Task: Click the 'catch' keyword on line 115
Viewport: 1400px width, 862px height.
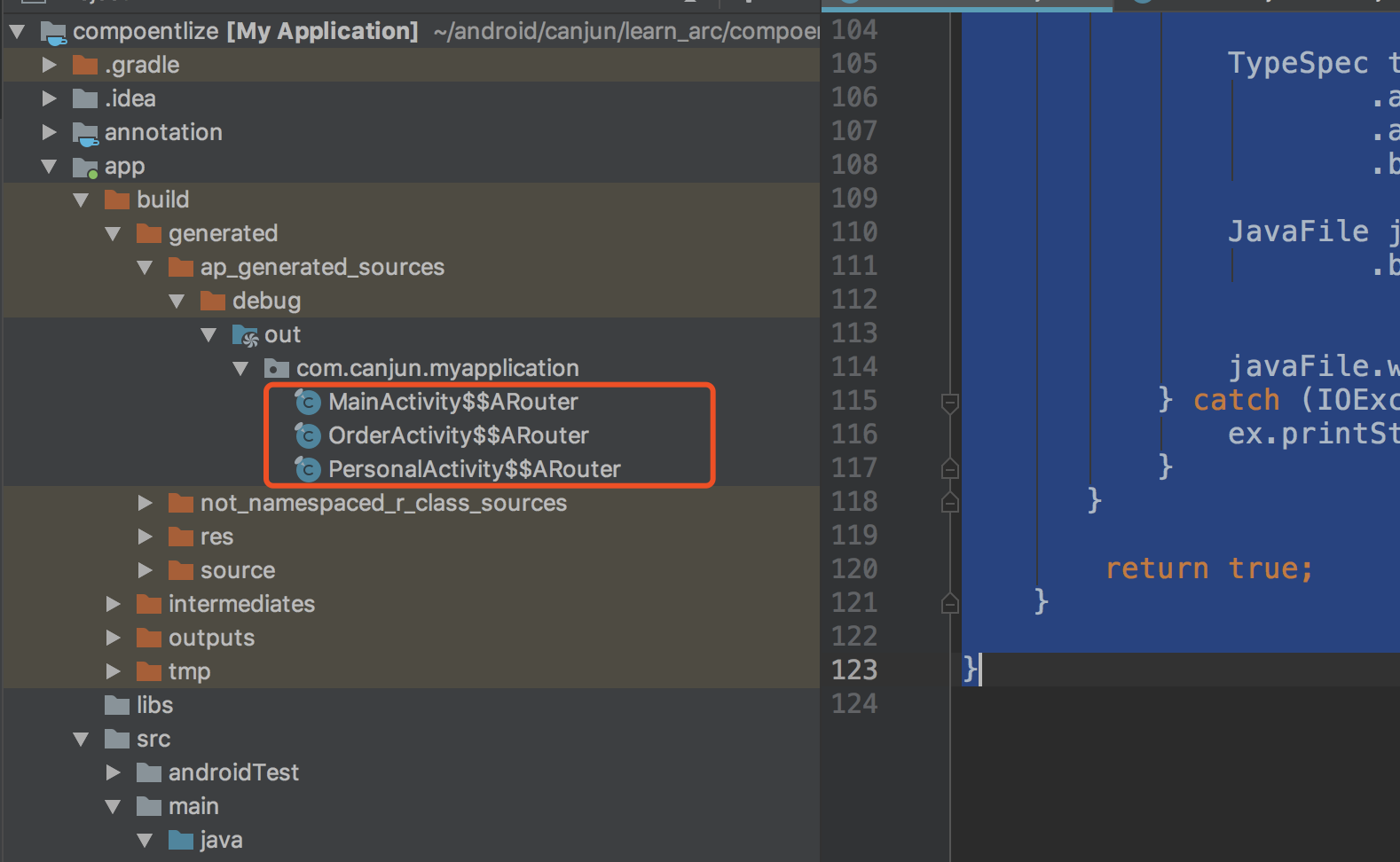Action: (x=1237, y=400)
